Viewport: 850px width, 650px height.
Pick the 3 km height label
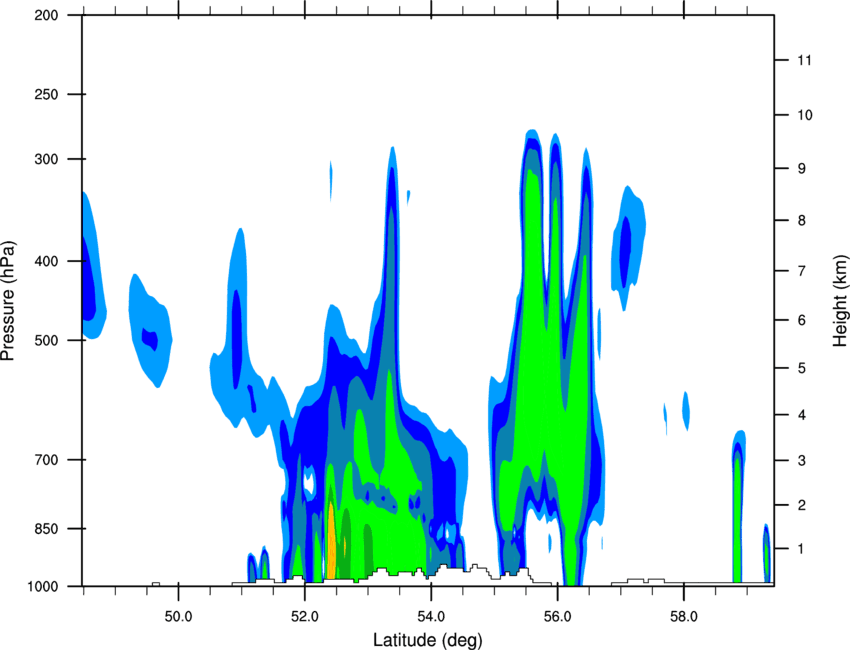coord(801,460)
